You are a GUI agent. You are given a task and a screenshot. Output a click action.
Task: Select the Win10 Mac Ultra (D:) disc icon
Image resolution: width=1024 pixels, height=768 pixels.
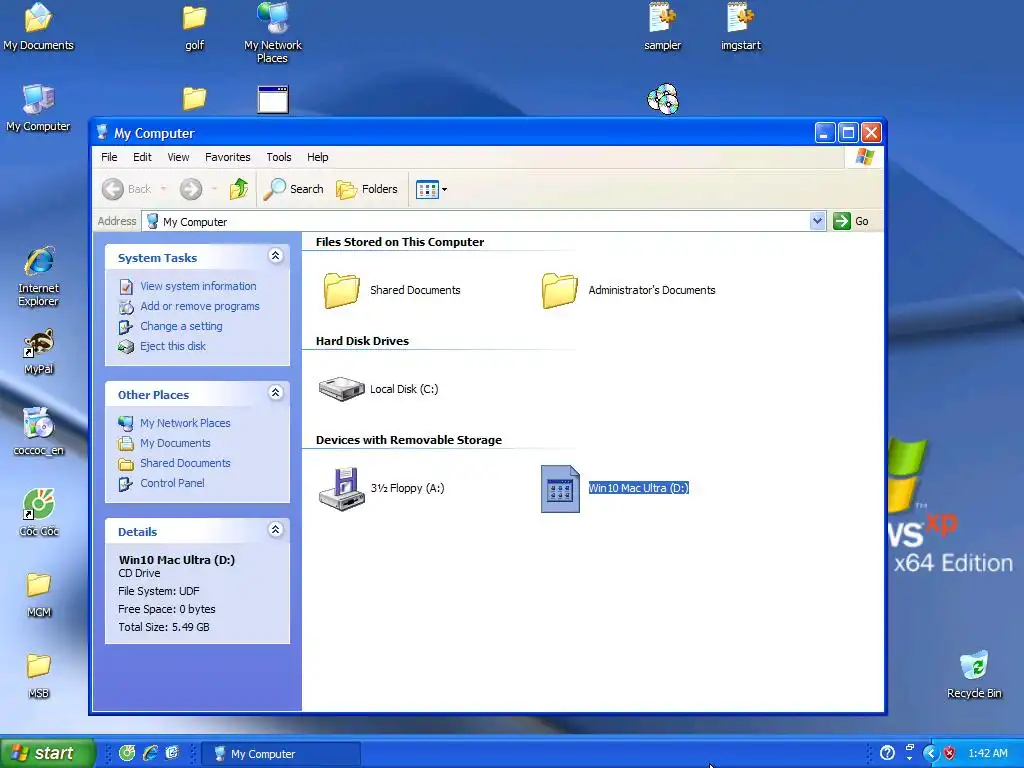click(x=560, y=488)
